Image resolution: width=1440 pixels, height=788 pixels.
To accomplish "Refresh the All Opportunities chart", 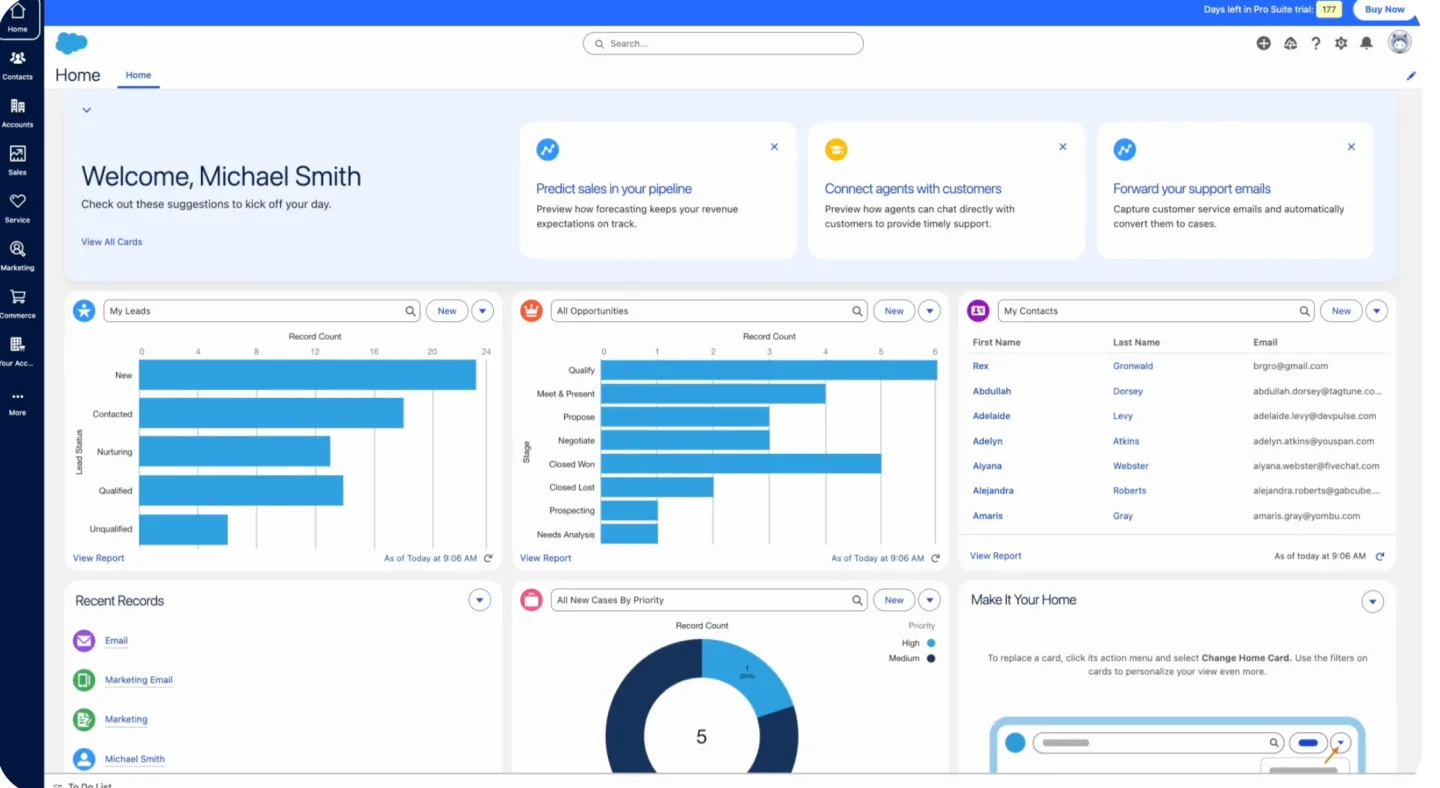I will 935,558.
